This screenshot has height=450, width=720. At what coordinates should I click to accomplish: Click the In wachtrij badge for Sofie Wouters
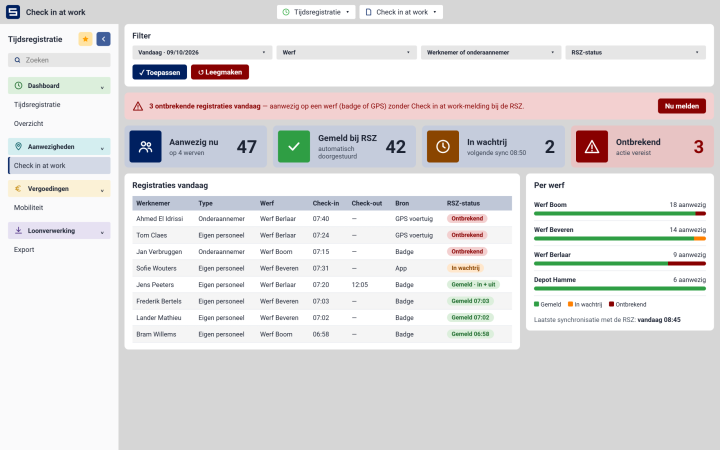click(x=465, y=268)
